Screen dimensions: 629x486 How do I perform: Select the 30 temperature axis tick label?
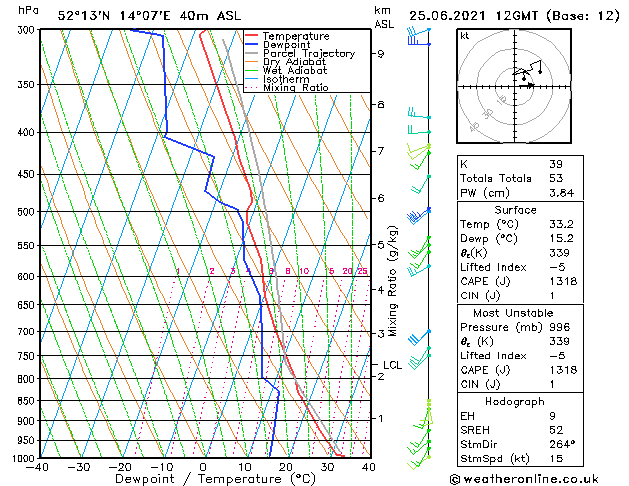tap(327, 467)
